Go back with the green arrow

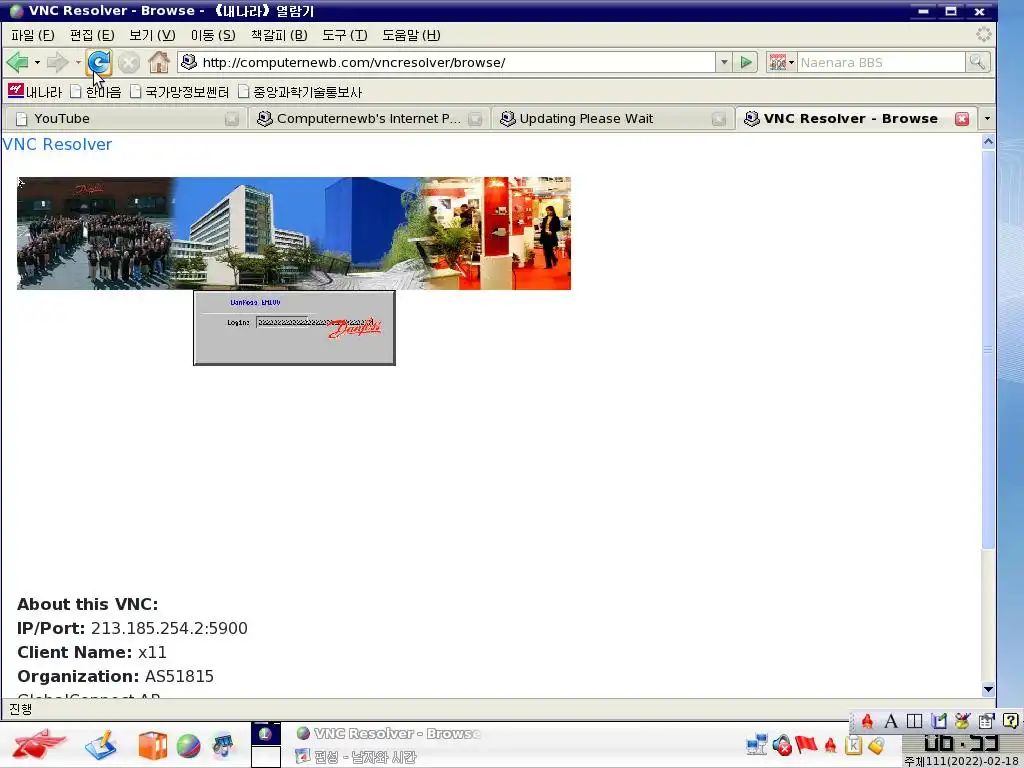click(18, 63)
